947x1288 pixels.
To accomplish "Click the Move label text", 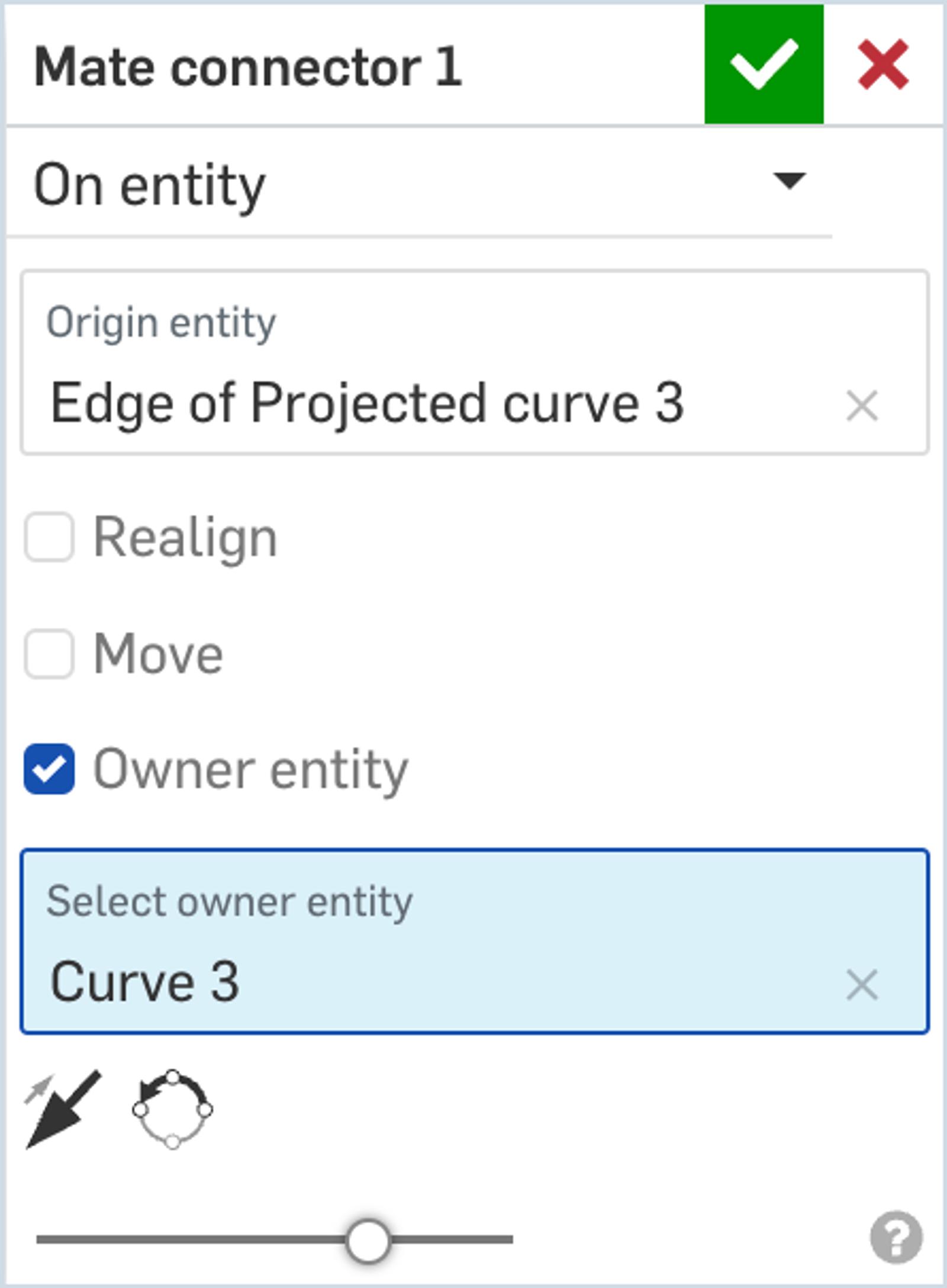I will coord(158,654).
